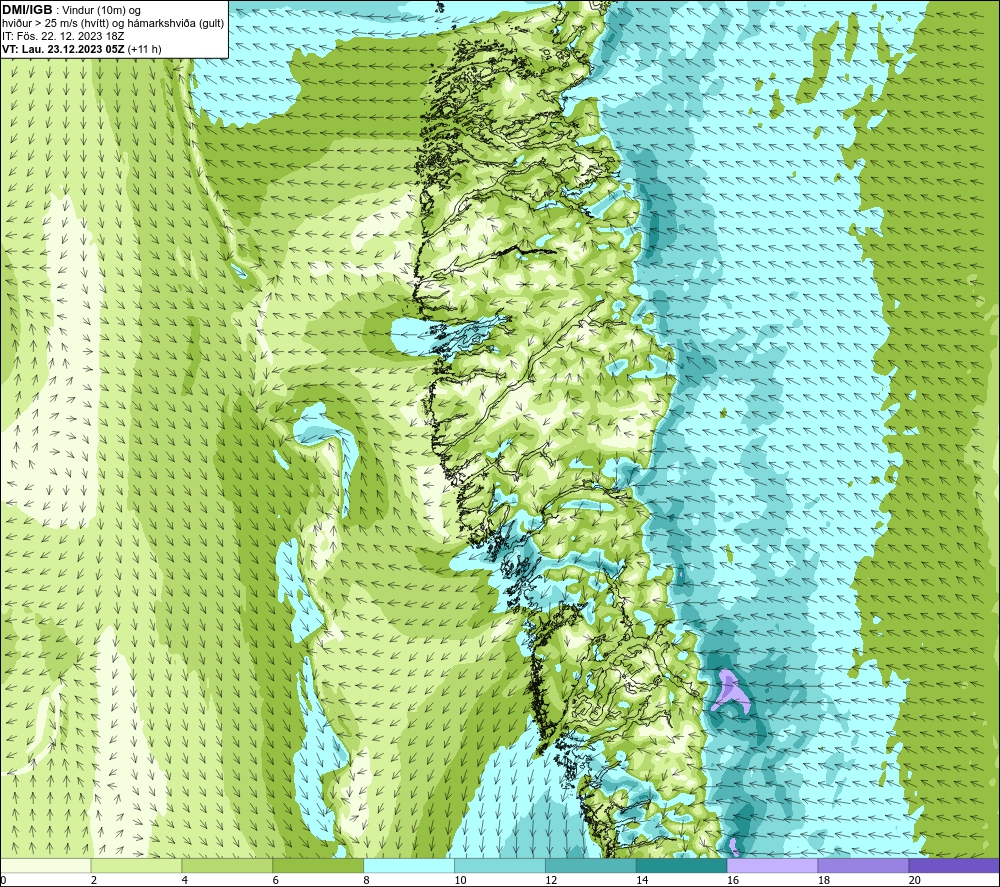Click the legend value "8"
The height and width of the screenshot is (887, 1000).
pos(367,880)
